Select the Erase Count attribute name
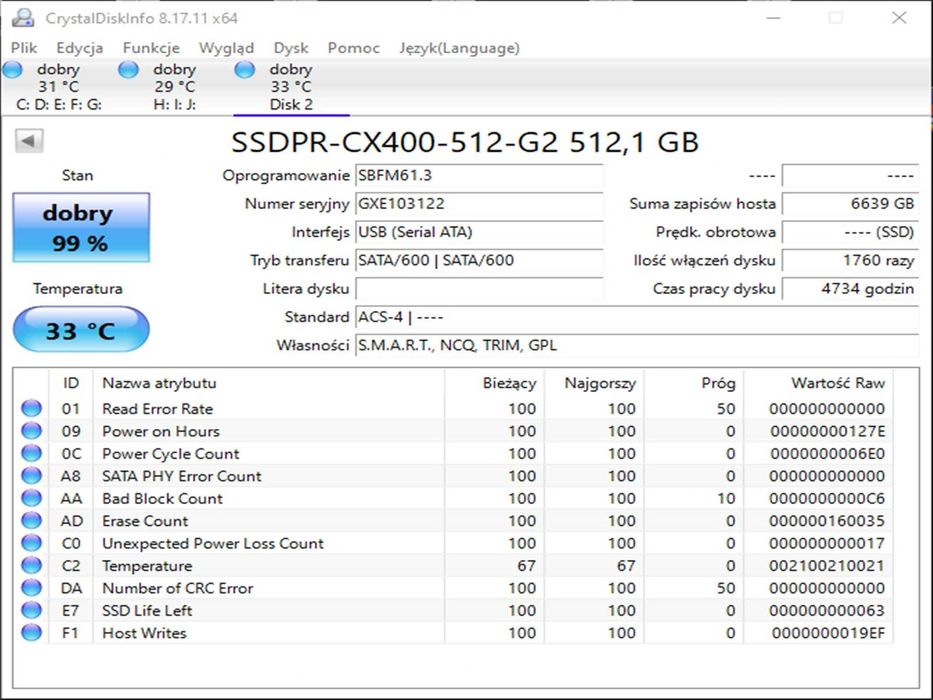Image resolution: width=933 pixels, height=700 pixels. click(145, 521)
